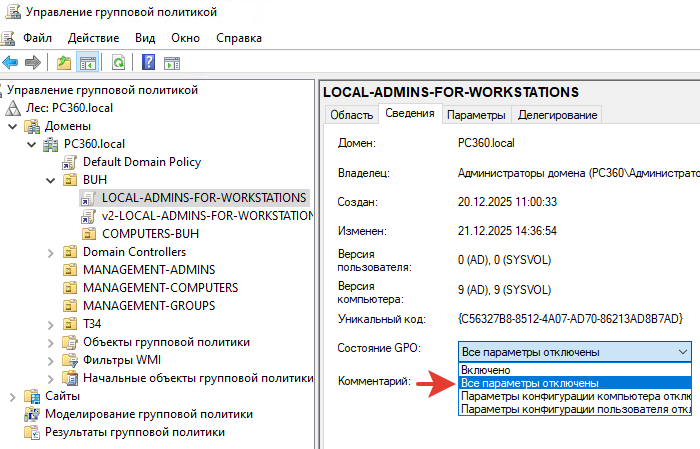Click the Forward arrow toolbar icon
This screenshot has width=700, height=449.
tap(33, 63)
